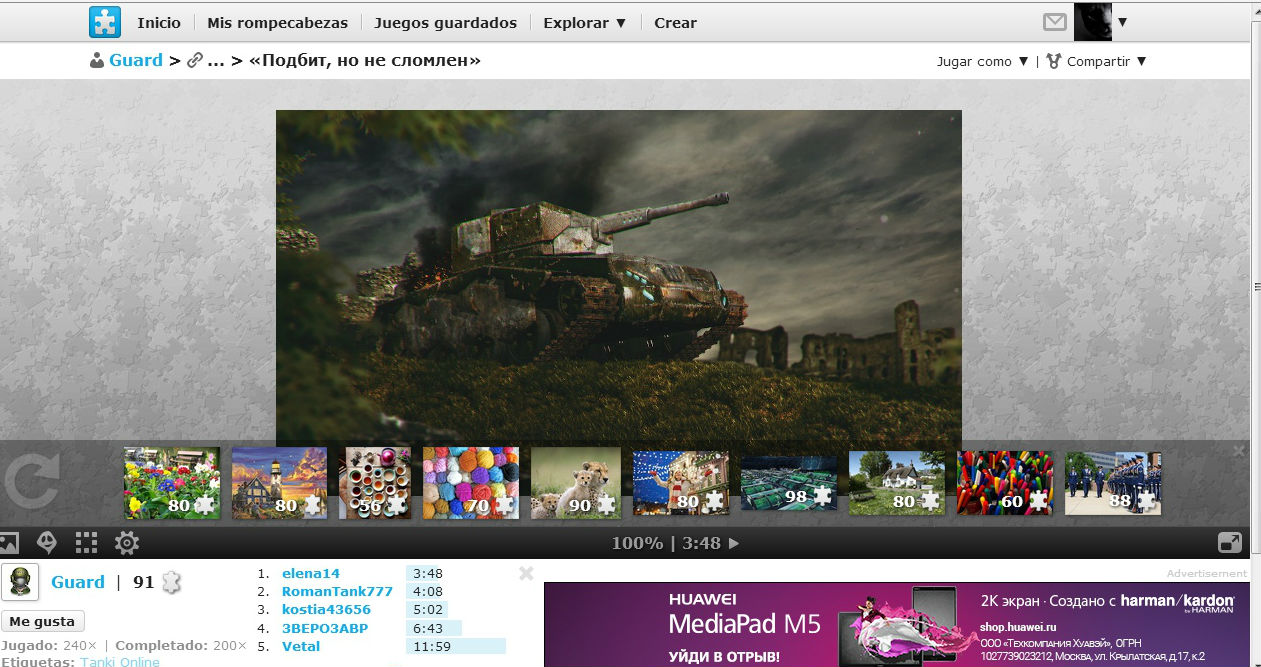
Task: Open RomanTank777 leaderboard profile
Action: 337,591
